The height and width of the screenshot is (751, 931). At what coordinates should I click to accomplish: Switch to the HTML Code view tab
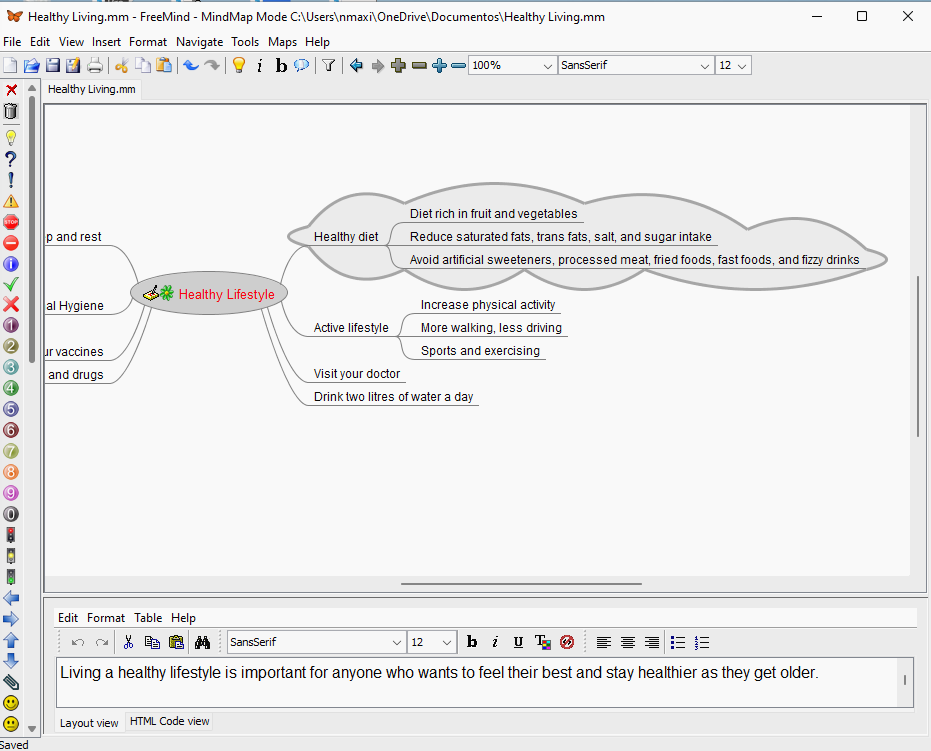tap(169, 721)
